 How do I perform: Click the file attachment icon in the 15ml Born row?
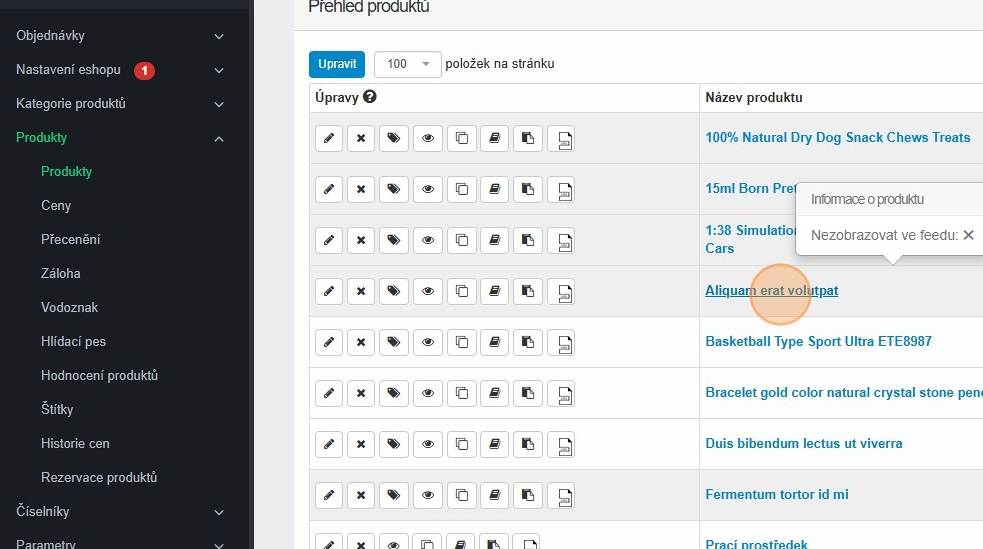(562, 189)
